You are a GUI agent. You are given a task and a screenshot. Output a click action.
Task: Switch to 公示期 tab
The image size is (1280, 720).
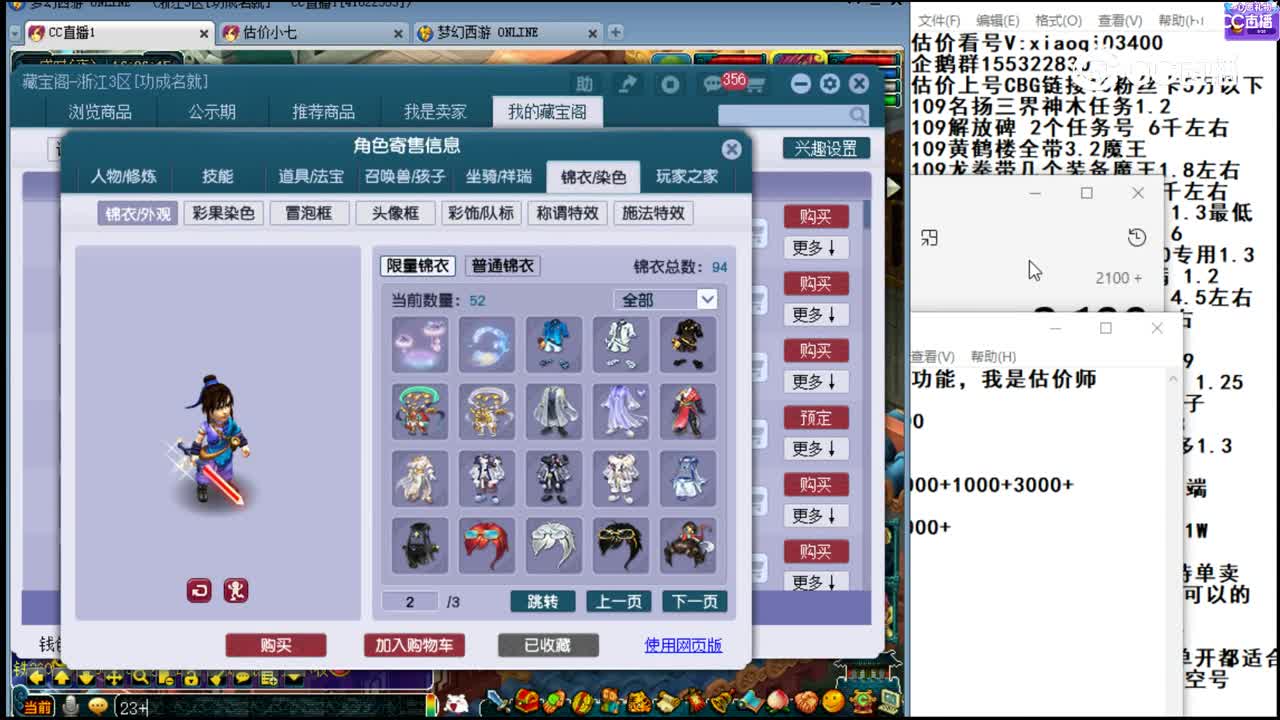[212, 112]
